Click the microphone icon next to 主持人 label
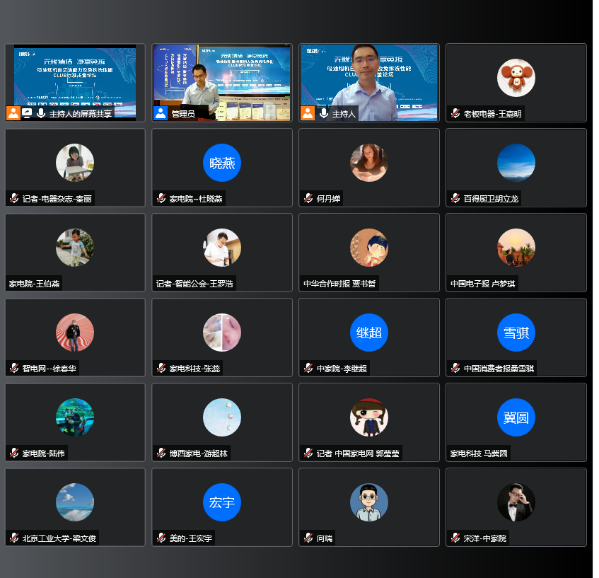Image resolution: width=599 pixels, height=578 pixels. [324, 113]
